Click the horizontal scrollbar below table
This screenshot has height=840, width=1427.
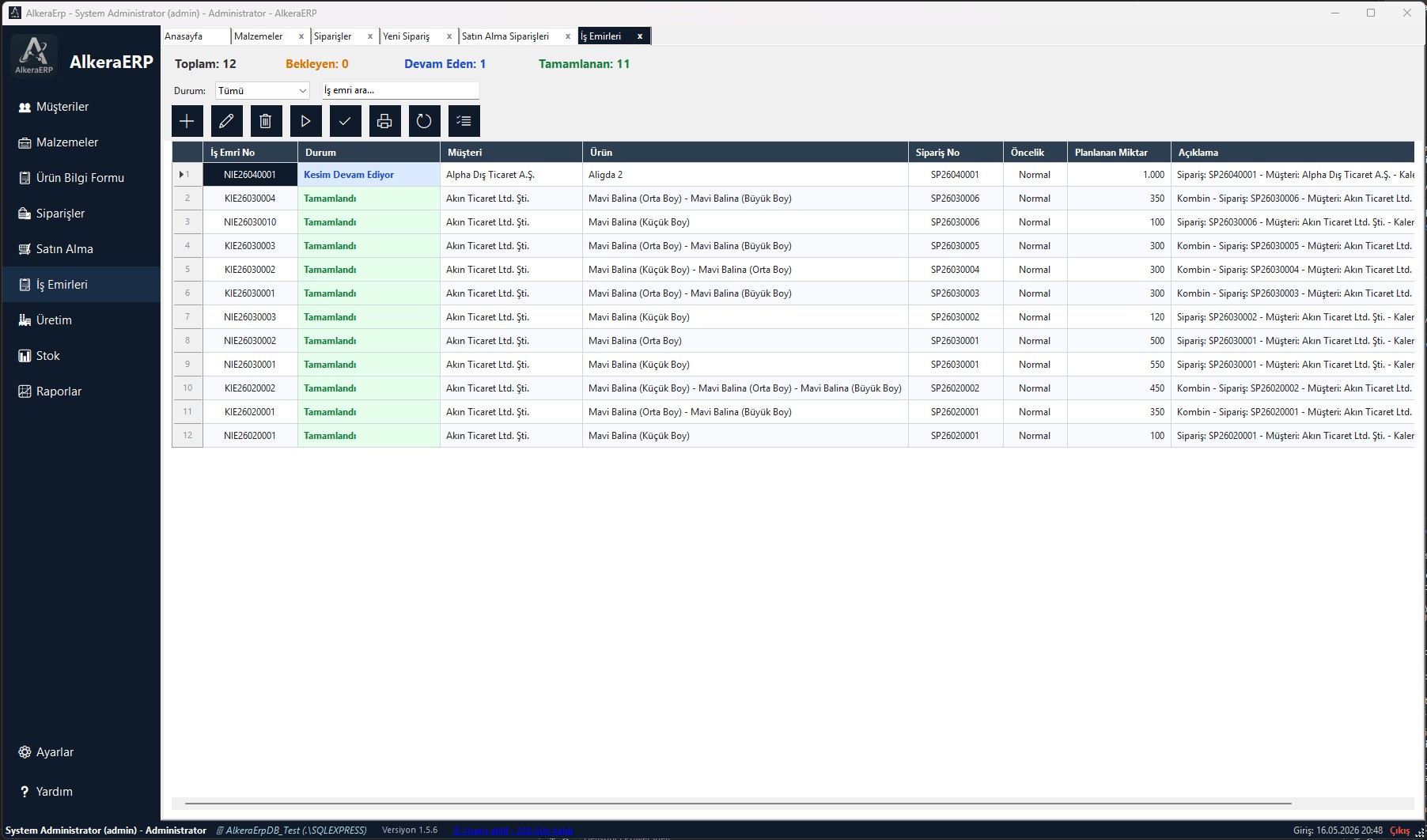(x=738, y=804)
